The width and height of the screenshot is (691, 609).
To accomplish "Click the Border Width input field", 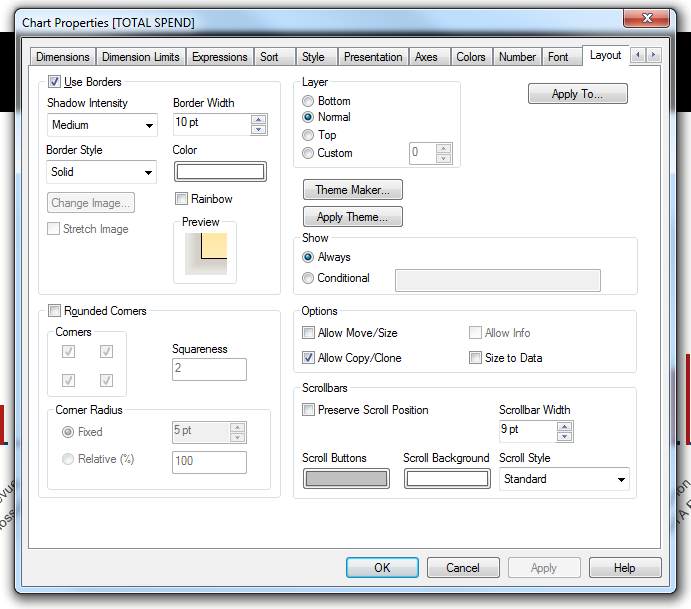I will [212, 124].
